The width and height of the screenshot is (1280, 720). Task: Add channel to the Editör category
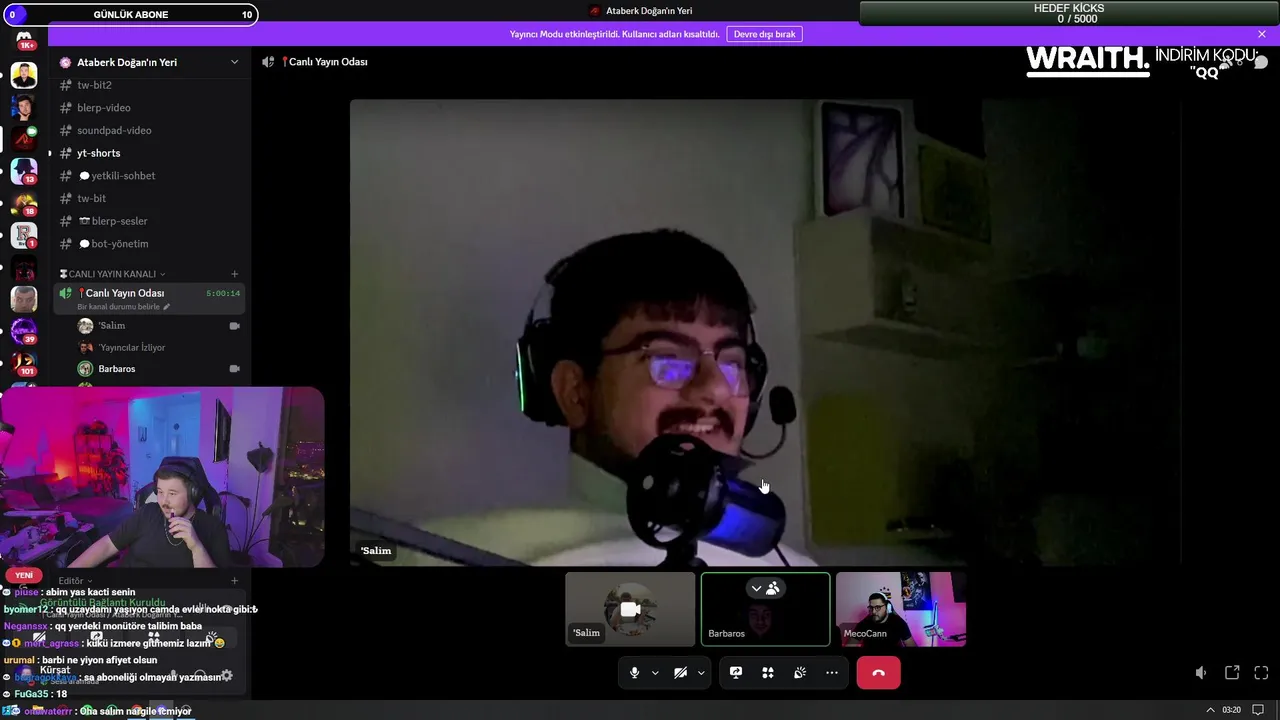click(x=235, y=581)
